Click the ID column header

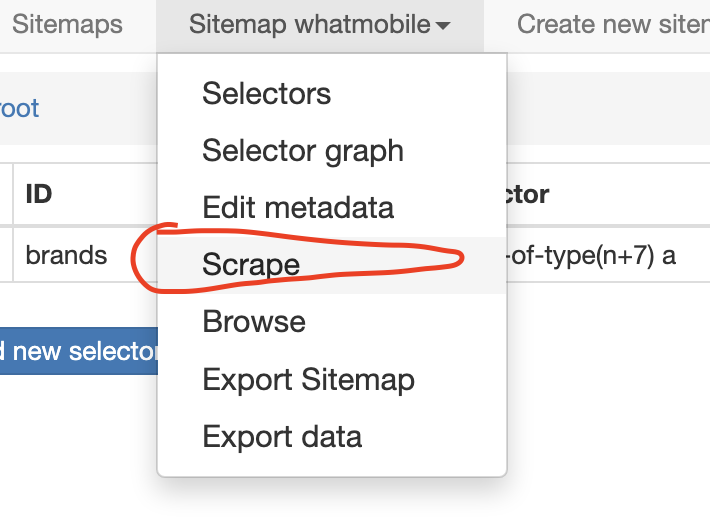coord(39,194)
